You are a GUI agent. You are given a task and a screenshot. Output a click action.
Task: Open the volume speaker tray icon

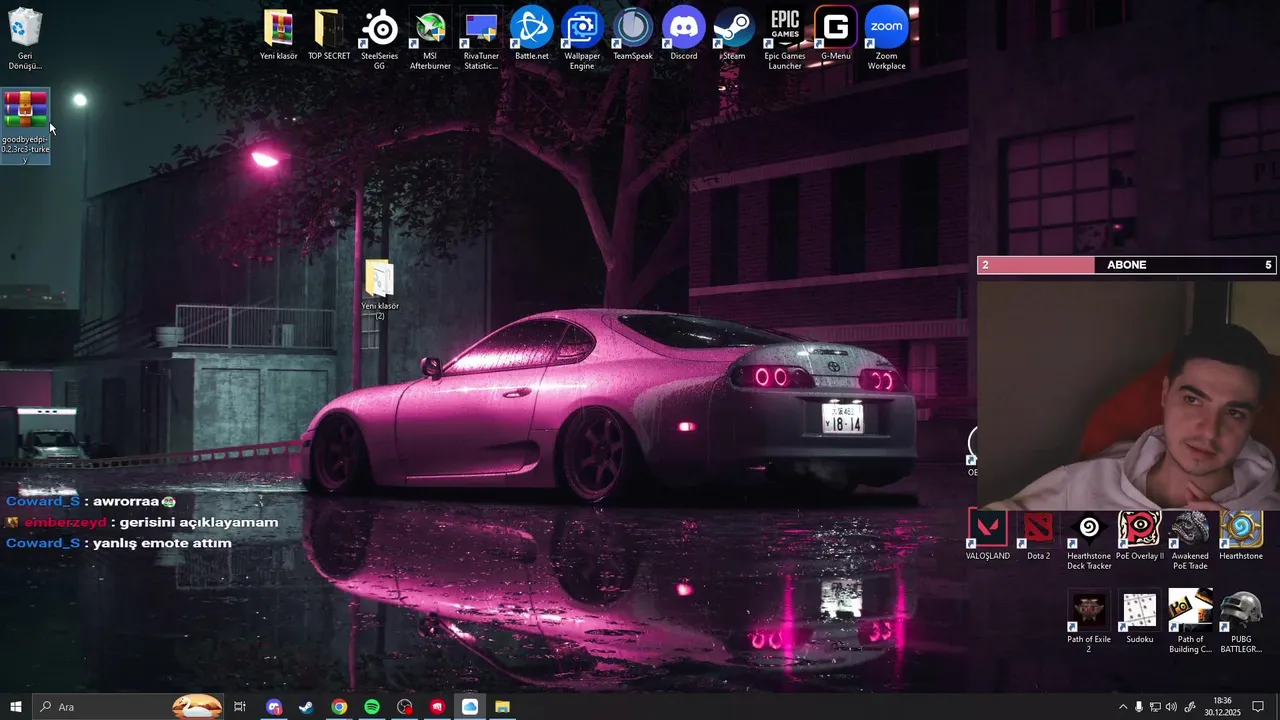coord(1171,707)
